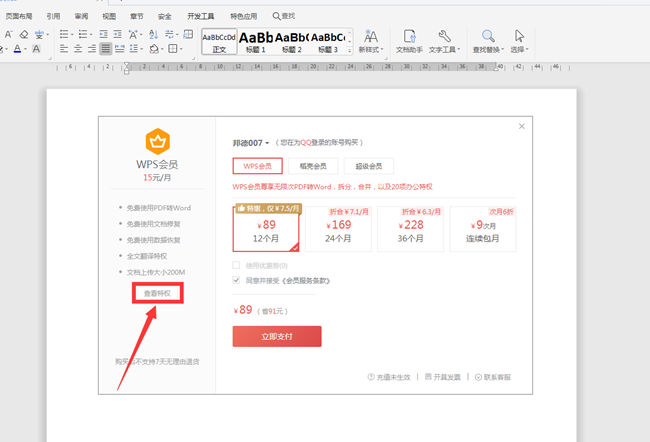650x442 pixels.
Task: Click the show paragraph marks icon
Action: coord(170,34)
